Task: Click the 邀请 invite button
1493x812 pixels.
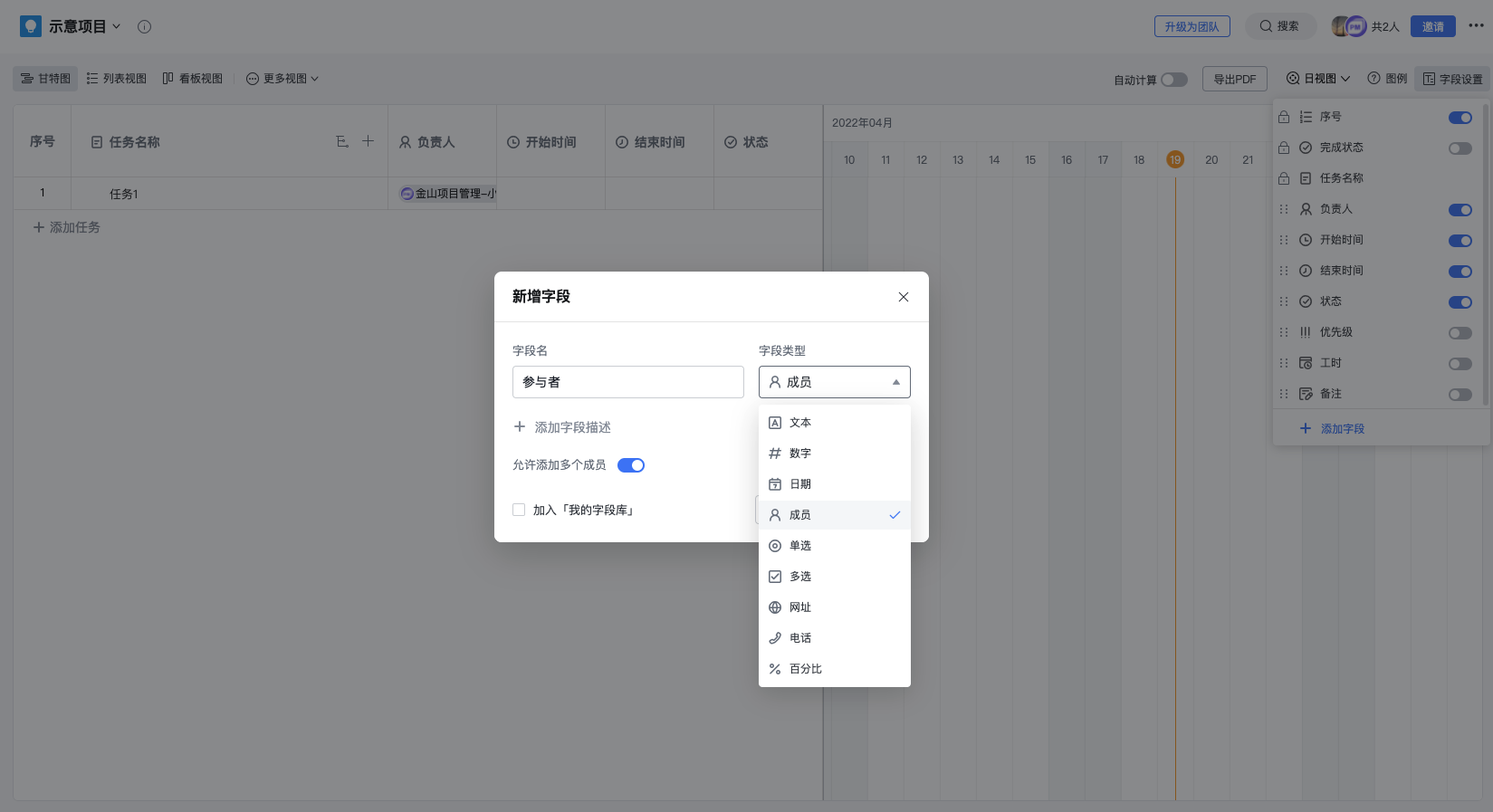Action: tap(1433, 26)
